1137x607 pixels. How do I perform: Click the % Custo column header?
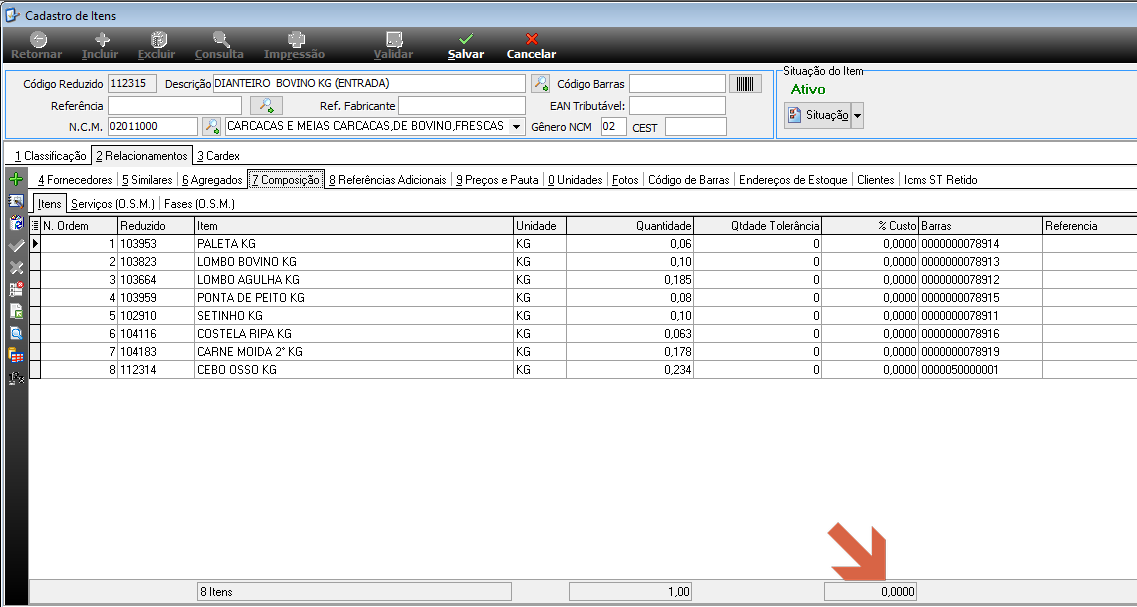871,226
